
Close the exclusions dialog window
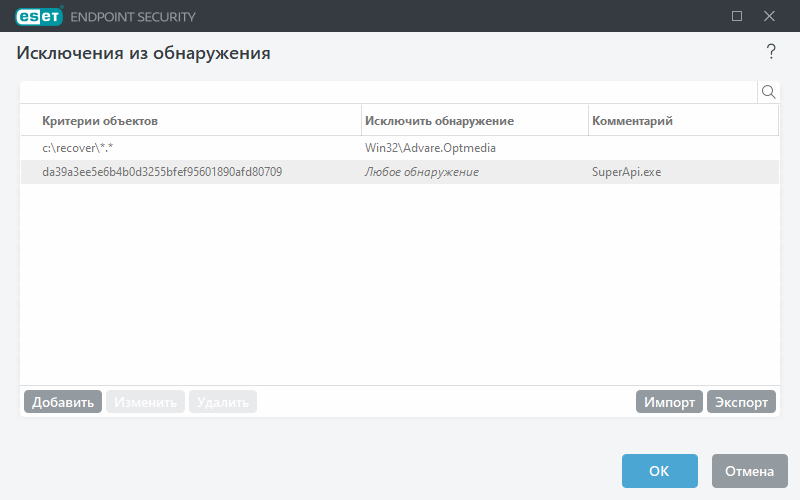[769, 16]
